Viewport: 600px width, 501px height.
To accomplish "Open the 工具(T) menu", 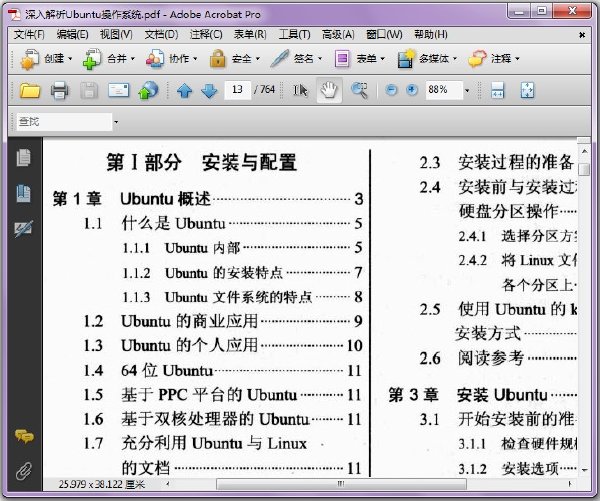I will pos(294,35).
